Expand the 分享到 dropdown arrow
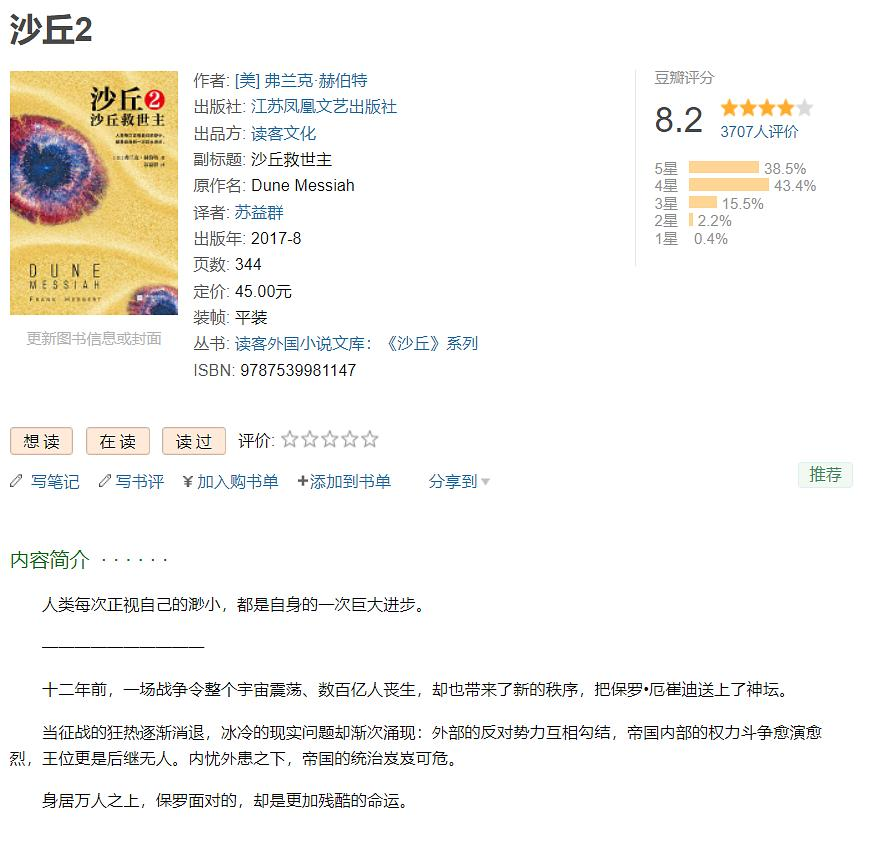Viewport: 871px width, 843px height. coord(485,481)
